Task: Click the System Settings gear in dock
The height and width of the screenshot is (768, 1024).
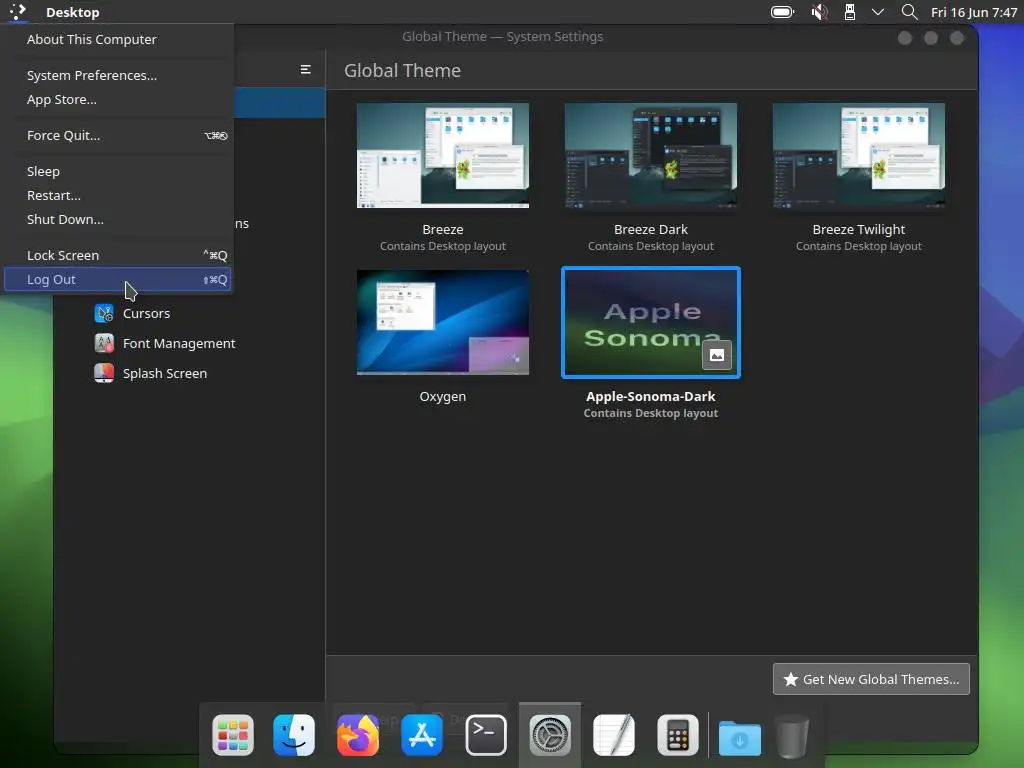Action: coord(550,735)
